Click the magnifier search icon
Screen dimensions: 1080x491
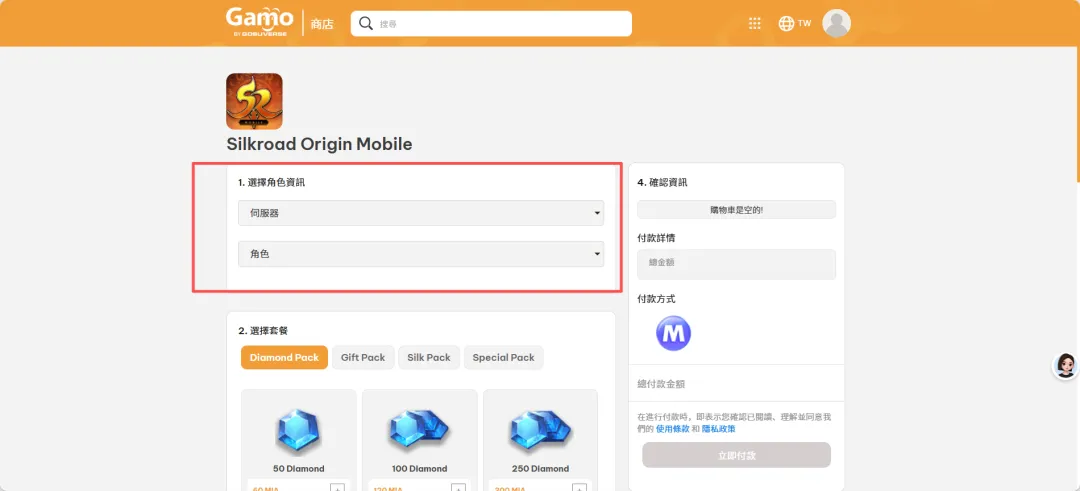[366, 23]
